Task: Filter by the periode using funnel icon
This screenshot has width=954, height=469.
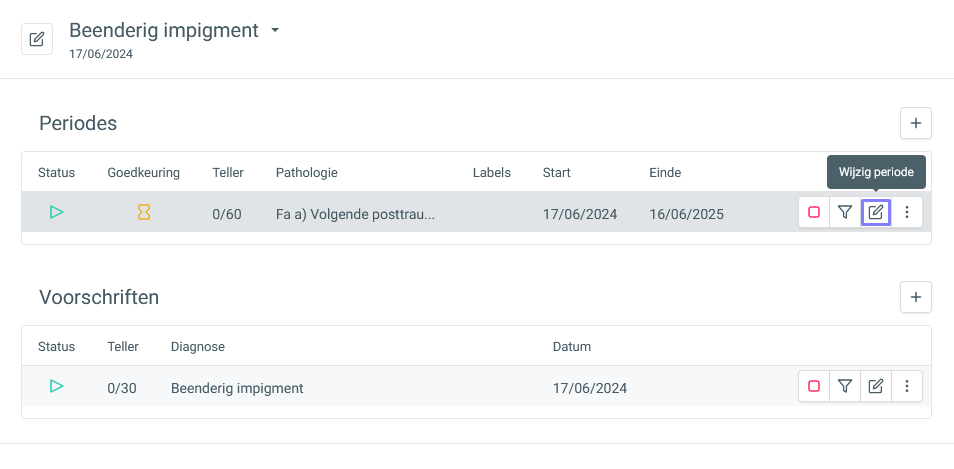Action: point(844,212)
